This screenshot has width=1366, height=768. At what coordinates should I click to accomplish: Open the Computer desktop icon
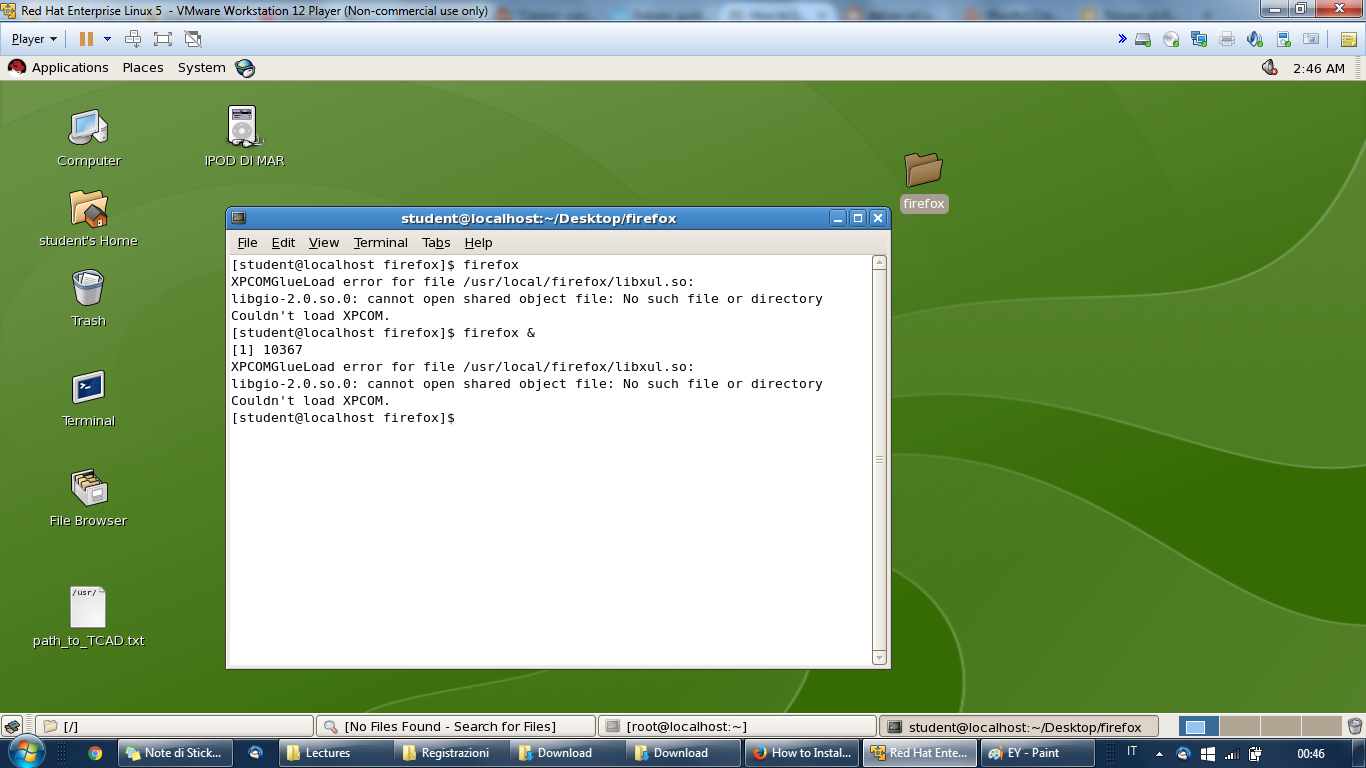tap(88, 128)
